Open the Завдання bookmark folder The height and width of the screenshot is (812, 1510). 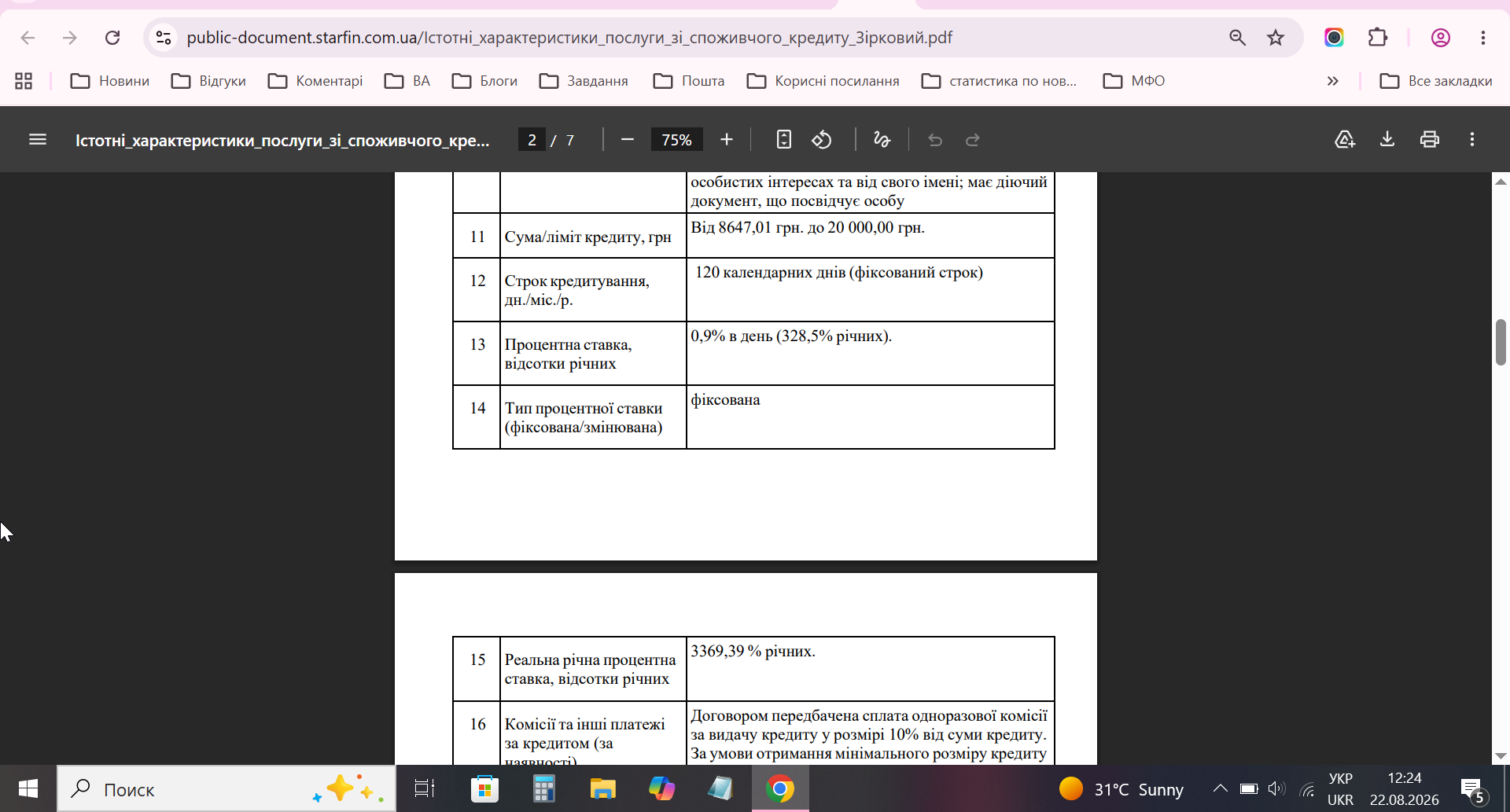click(584, 81)
